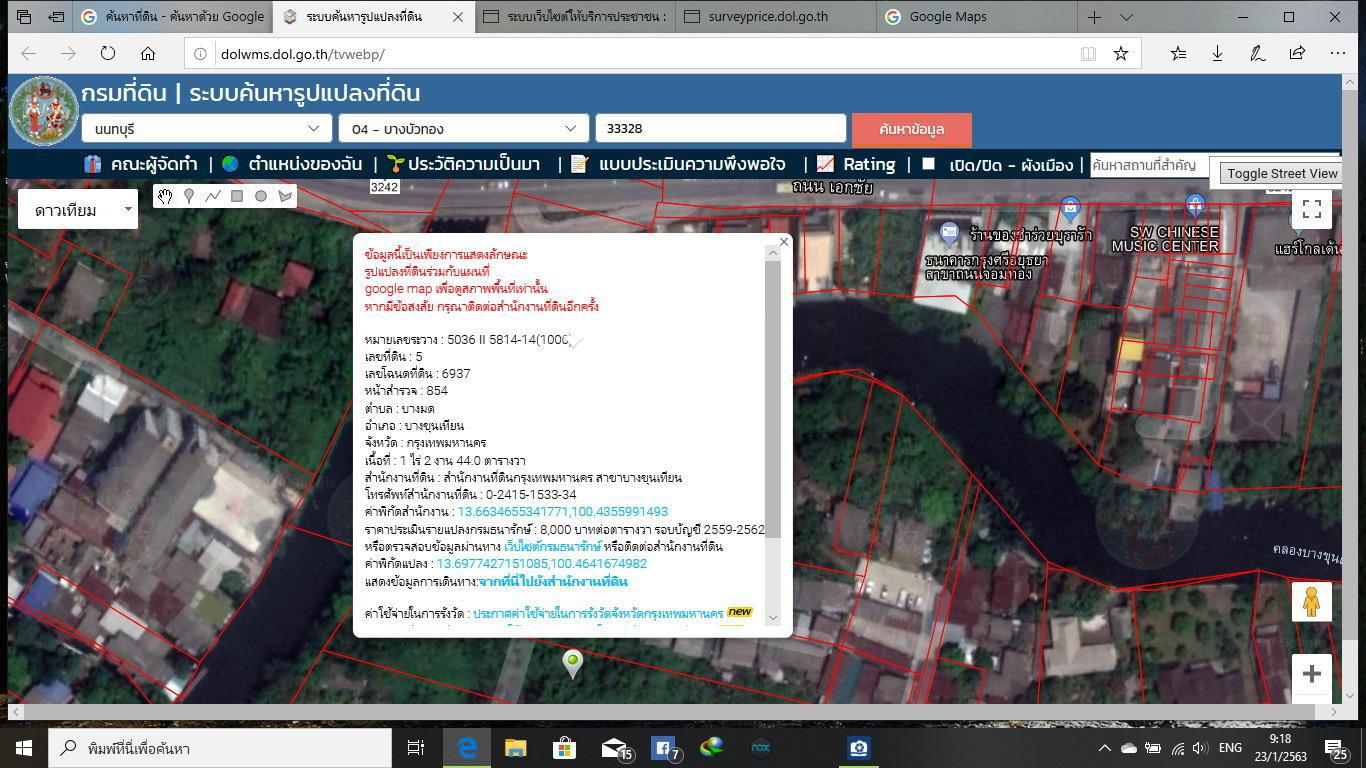The image size is (1366, 768).
Task: Click ENG language indicator in tray
Action: 1230,747
